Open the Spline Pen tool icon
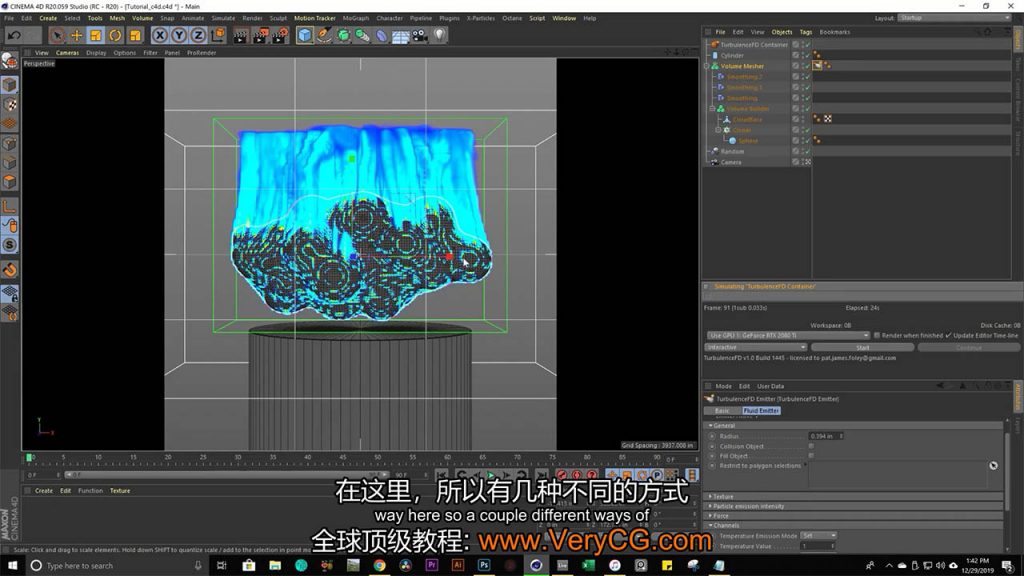The height and width of the screenshot is (576, 1024). click(324, 35)
